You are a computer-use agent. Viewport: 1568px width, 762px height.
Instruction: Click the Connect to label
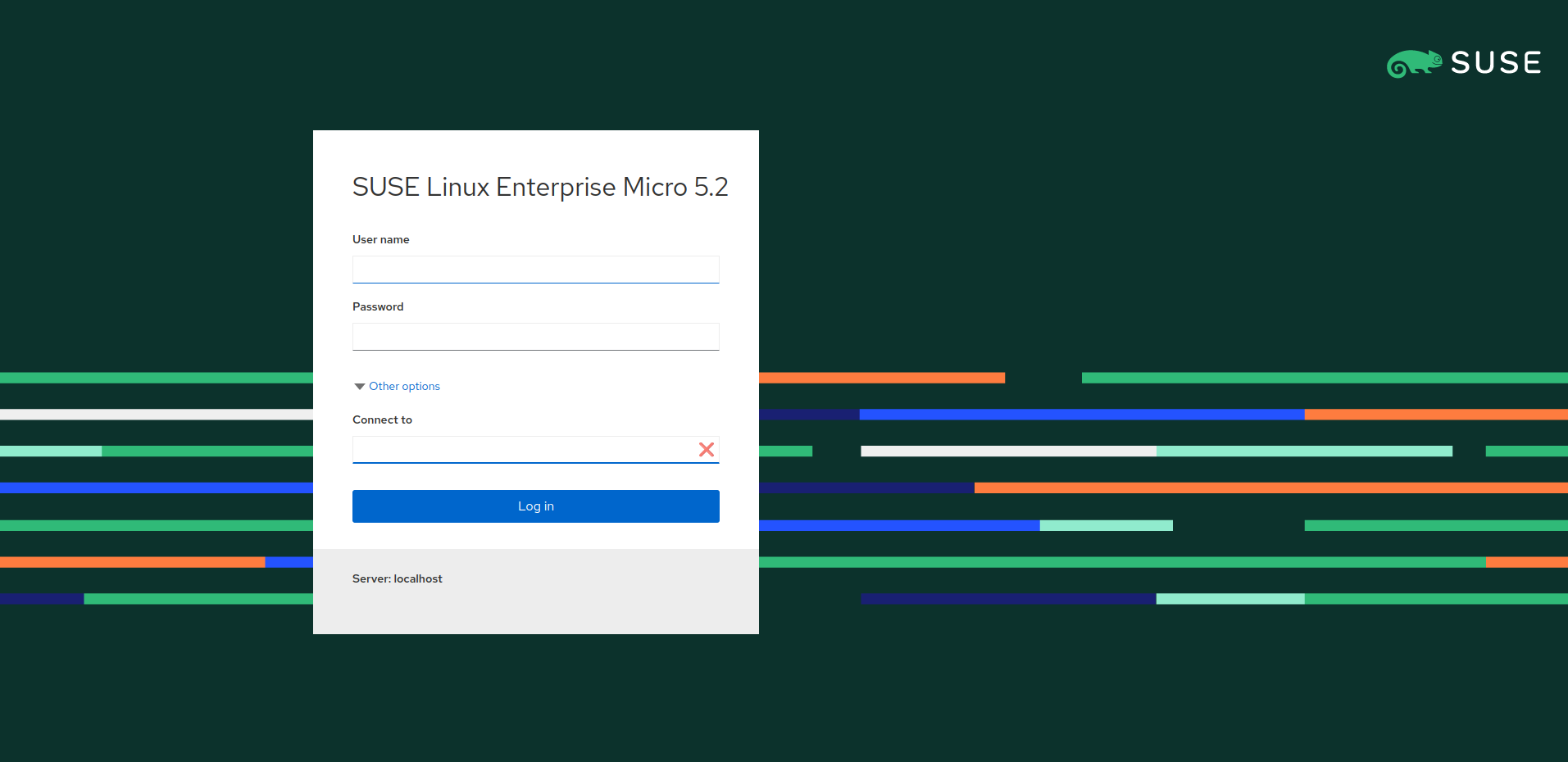382,420
